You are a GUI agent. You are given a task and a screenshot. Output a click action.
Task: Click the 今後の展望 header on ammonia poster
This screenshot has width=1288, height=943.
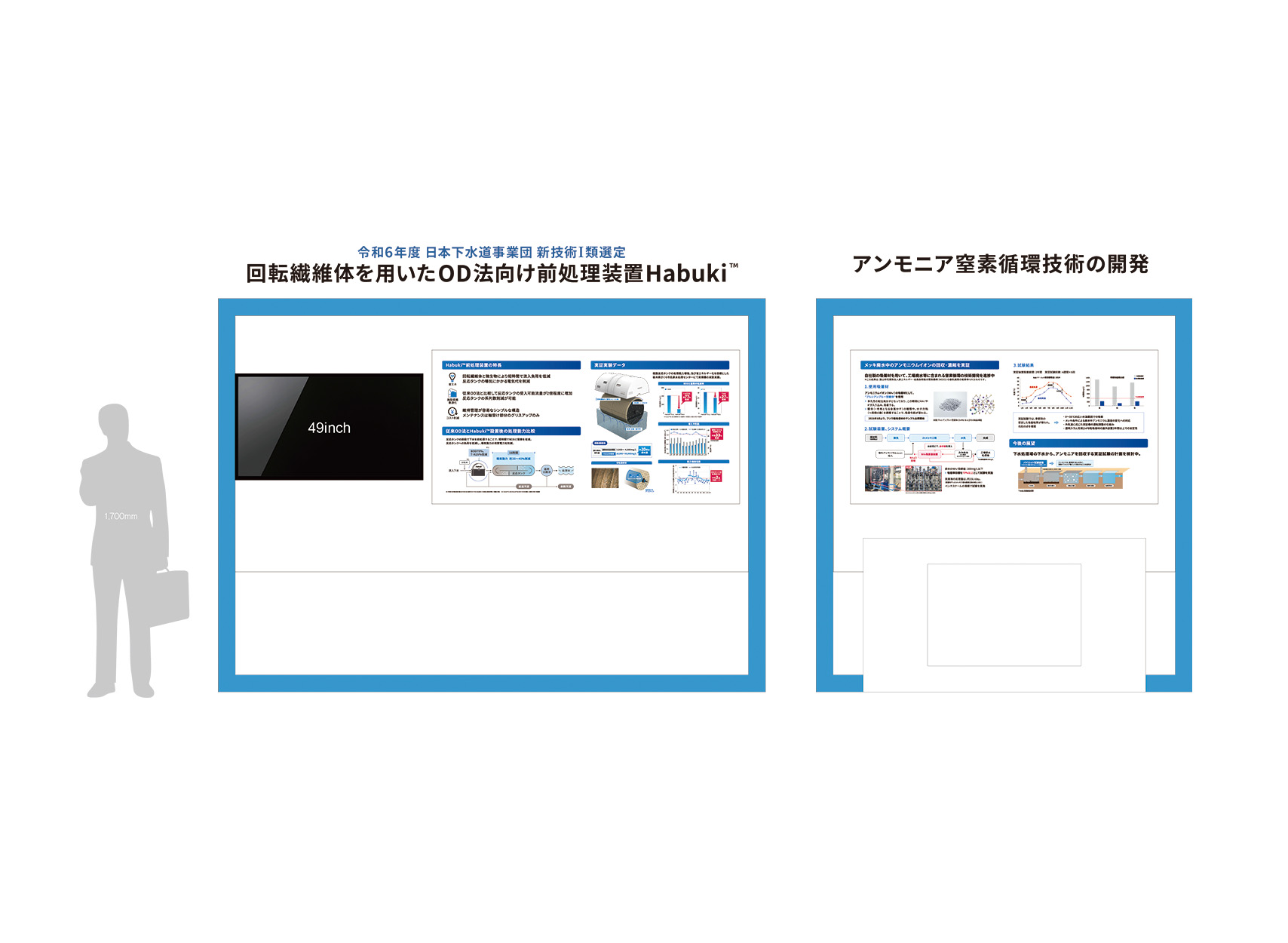1078,444
